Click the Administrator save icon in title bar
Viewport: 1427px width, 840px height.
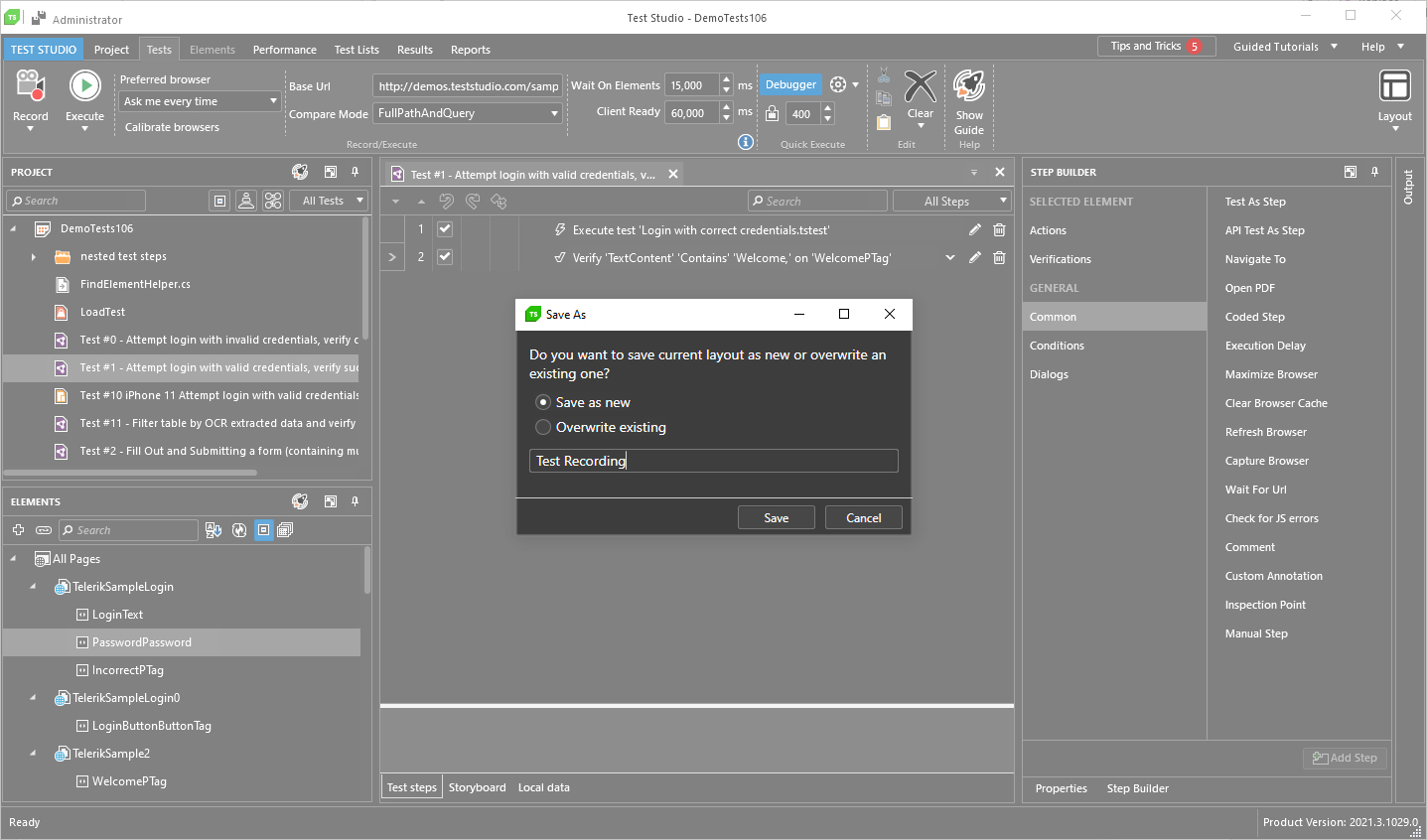[39, 18]
